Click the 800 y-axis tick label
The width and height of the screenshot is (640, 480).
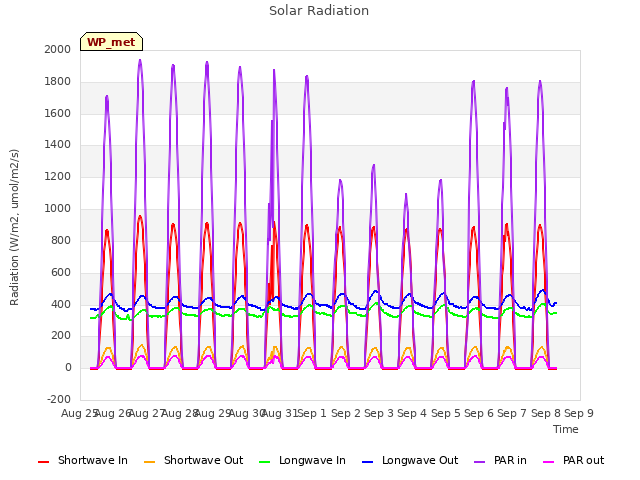[x=61, y=240]
